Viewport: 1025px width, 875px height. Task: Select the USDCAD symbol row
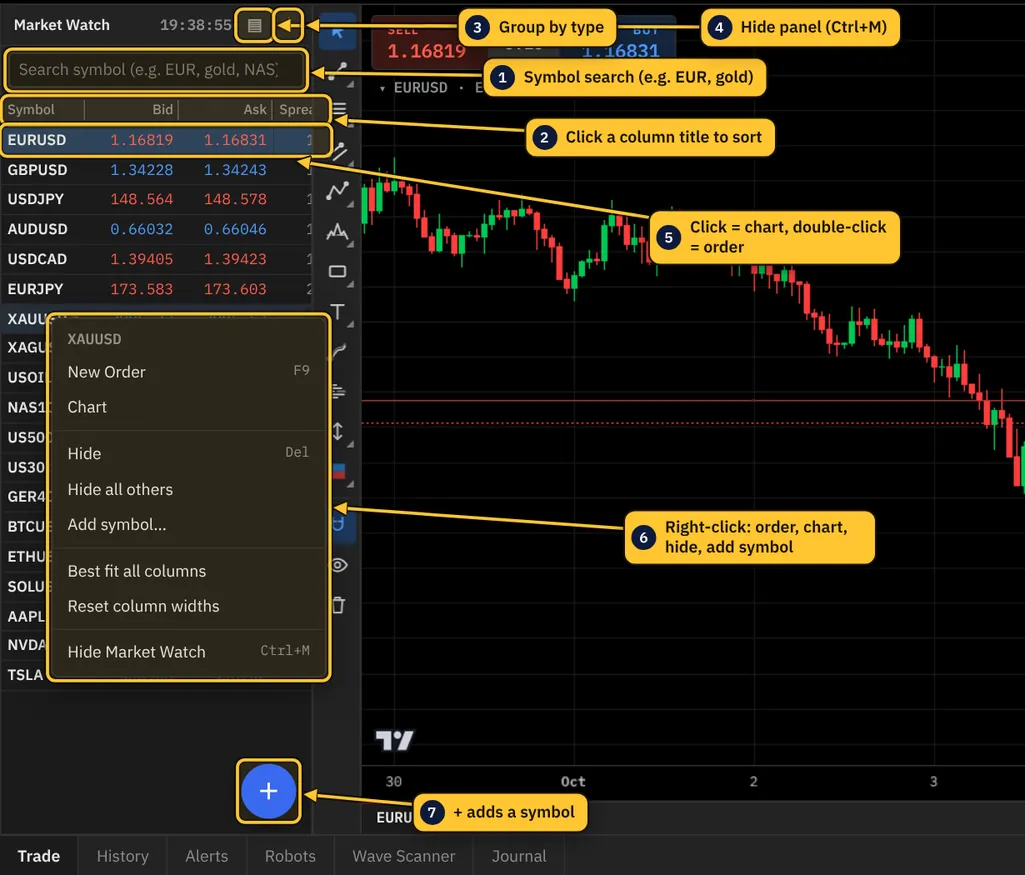[157, 259]
